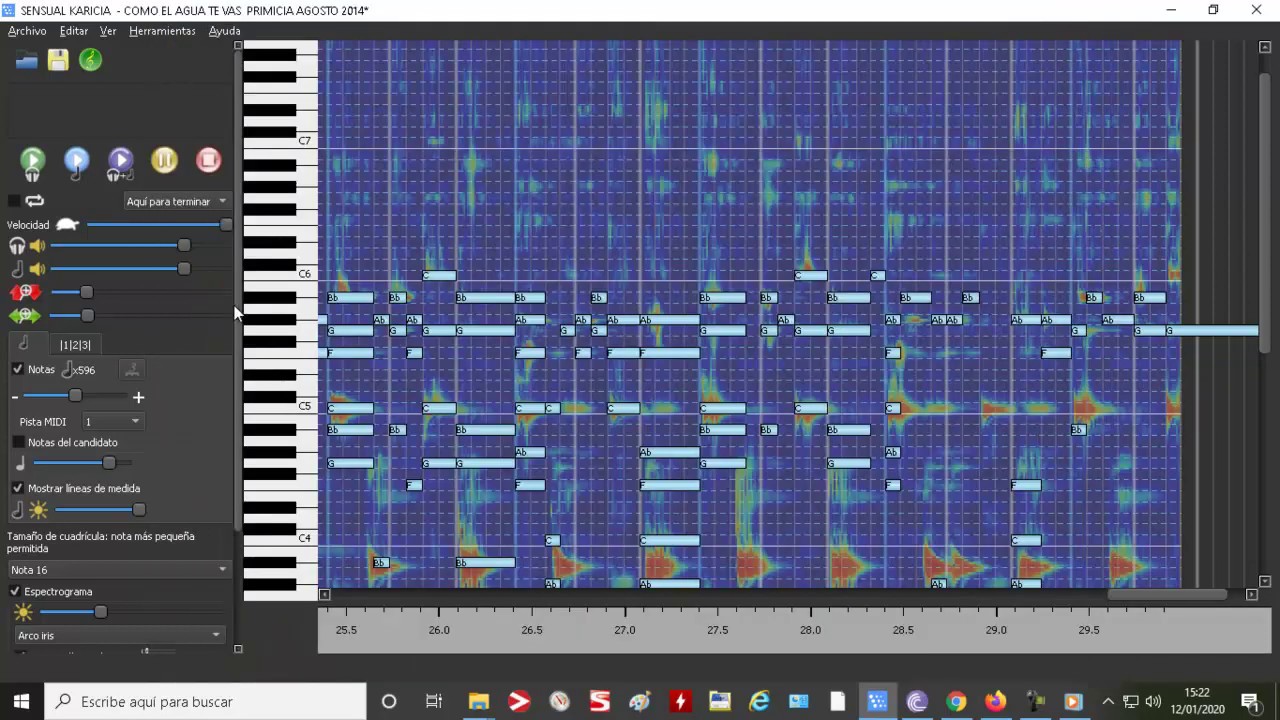Open the Nota 16 grid size dropdown
The width and height of the screenshot is (1280, 720).
[x=118, y=569]
